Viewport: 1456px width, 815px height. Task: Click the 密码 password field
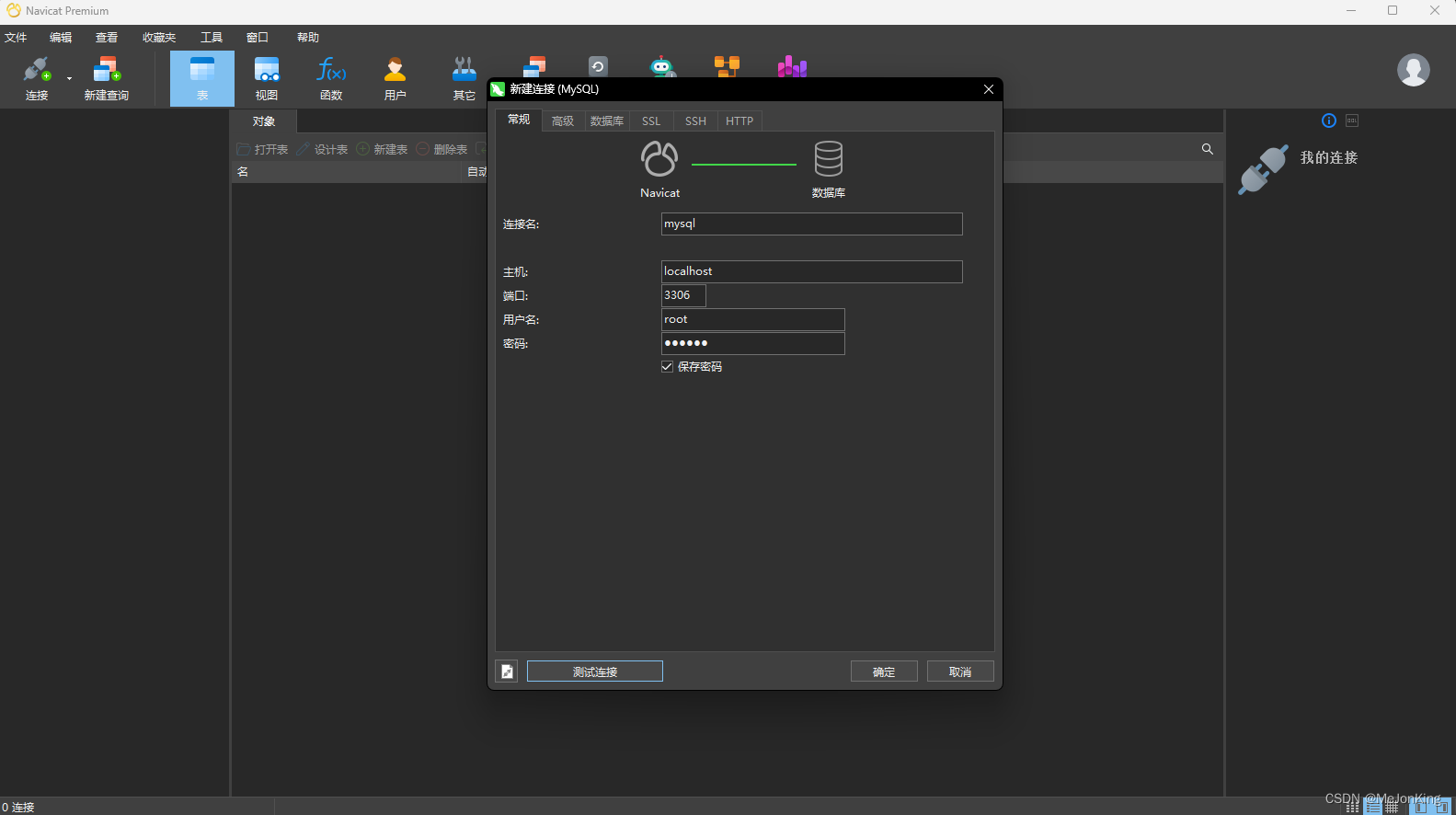pyautogui.click(x=753, y=343)
